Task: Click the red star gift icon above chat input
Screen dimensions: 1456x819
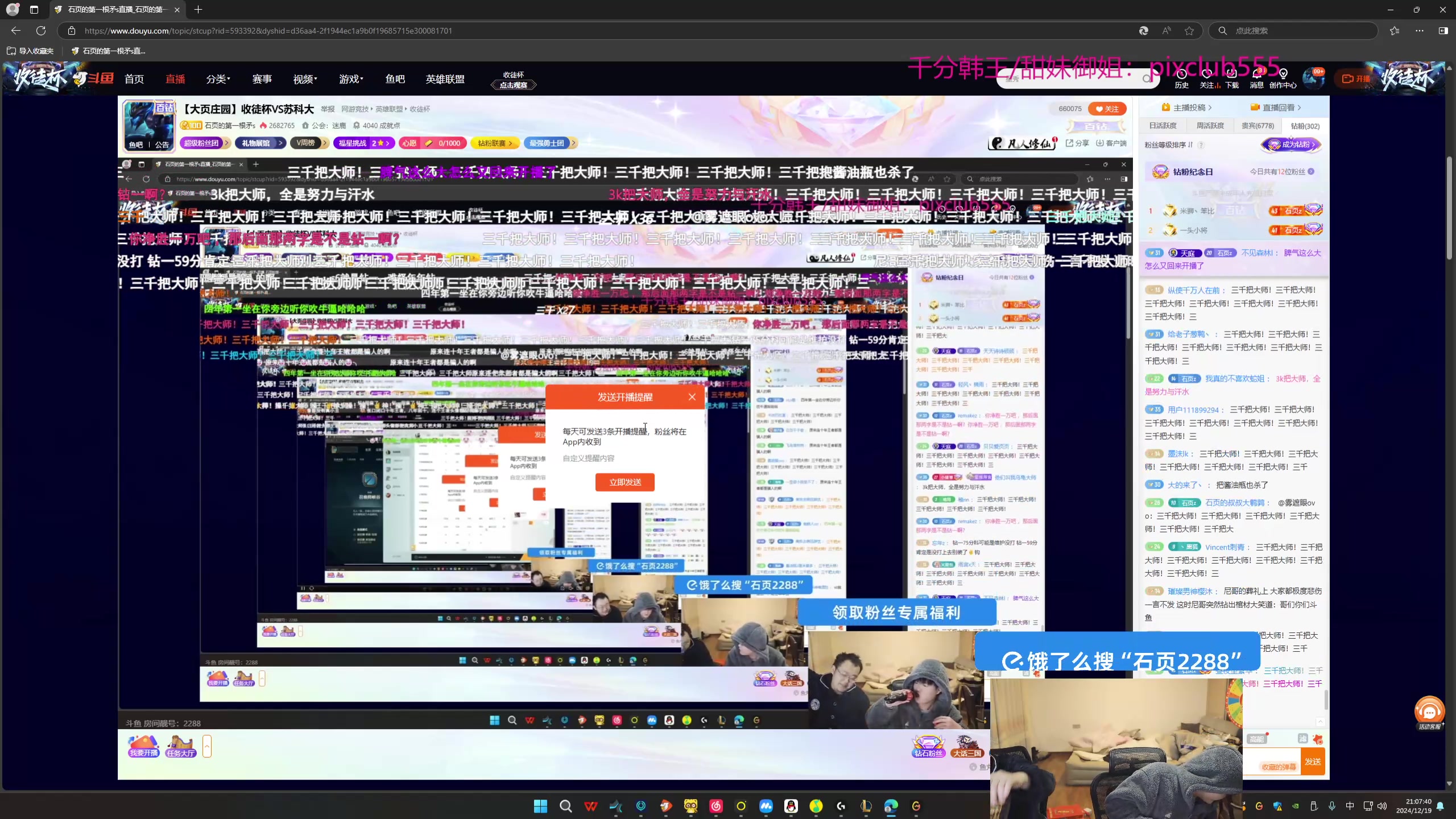Action: pyautogui.click(x=1318, y=739)
